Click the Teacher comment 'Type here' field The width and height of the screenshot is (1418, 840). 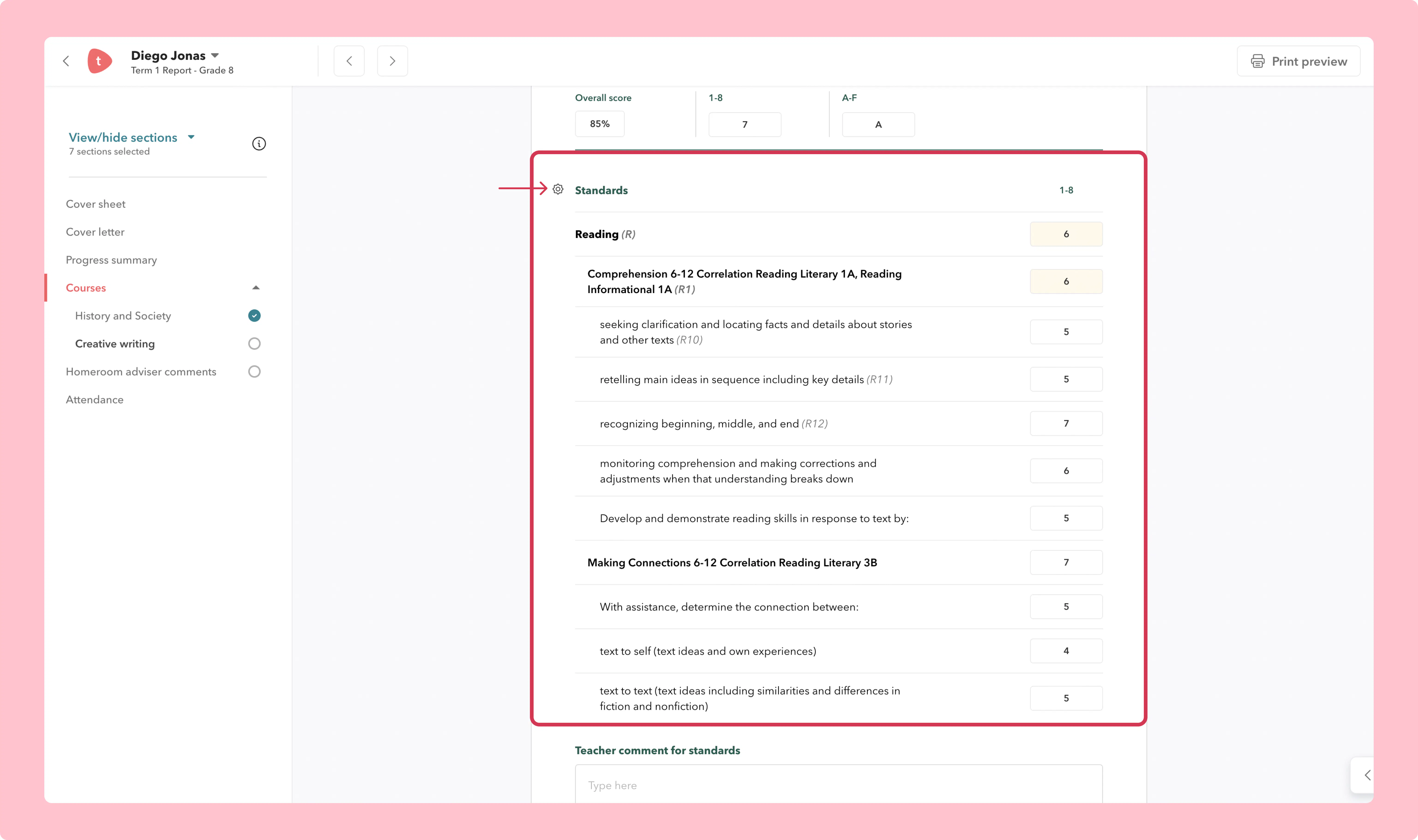point(839,784)
